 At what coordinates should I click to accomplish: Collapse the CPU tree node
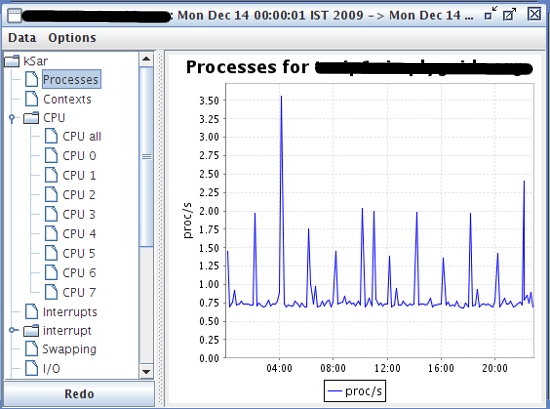tap(12, 118)
